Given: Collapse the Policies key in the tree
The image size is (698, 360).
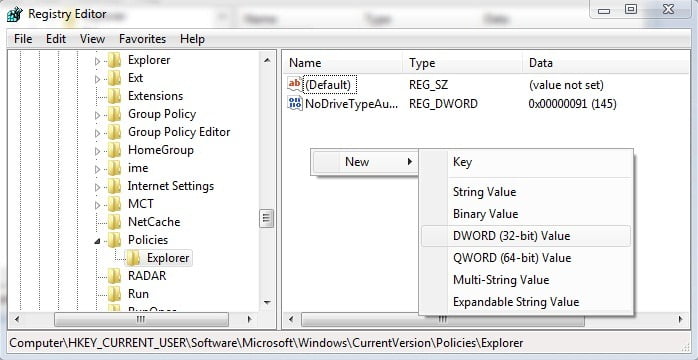Looking at the screenshot, I should (x=97, y=241).
